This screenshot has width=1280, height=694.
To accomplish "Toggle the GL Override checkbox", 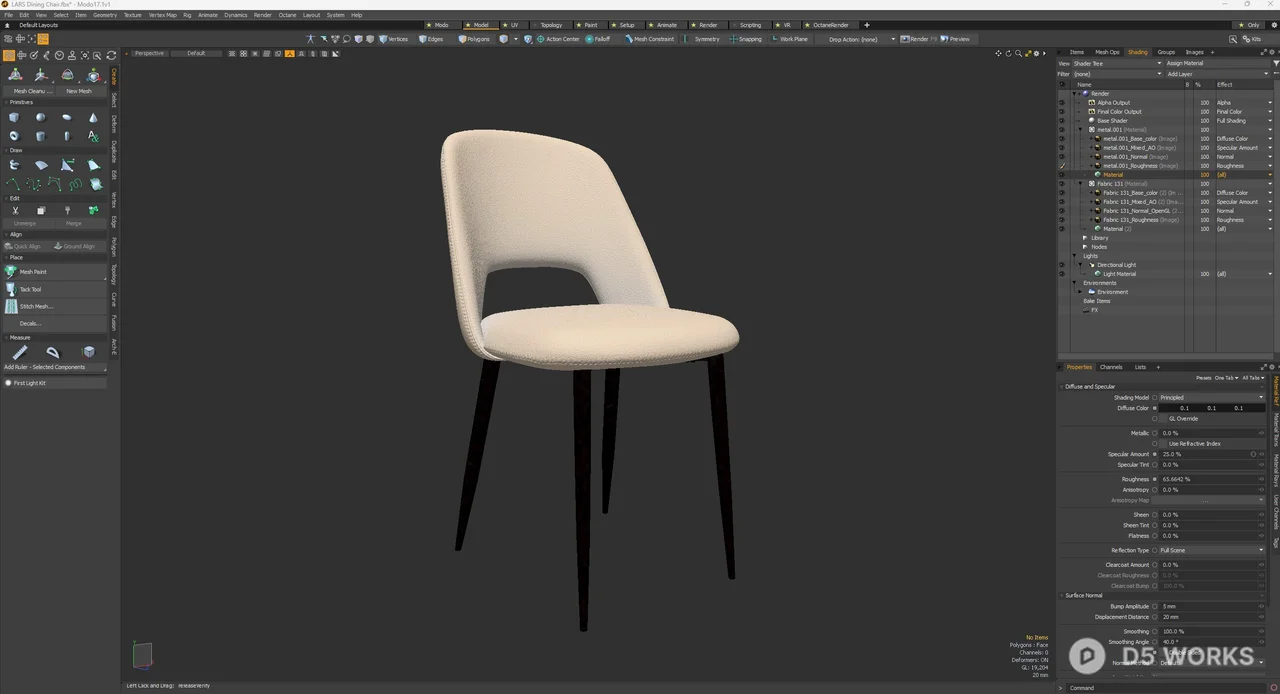I will (x=1163, y=418).
